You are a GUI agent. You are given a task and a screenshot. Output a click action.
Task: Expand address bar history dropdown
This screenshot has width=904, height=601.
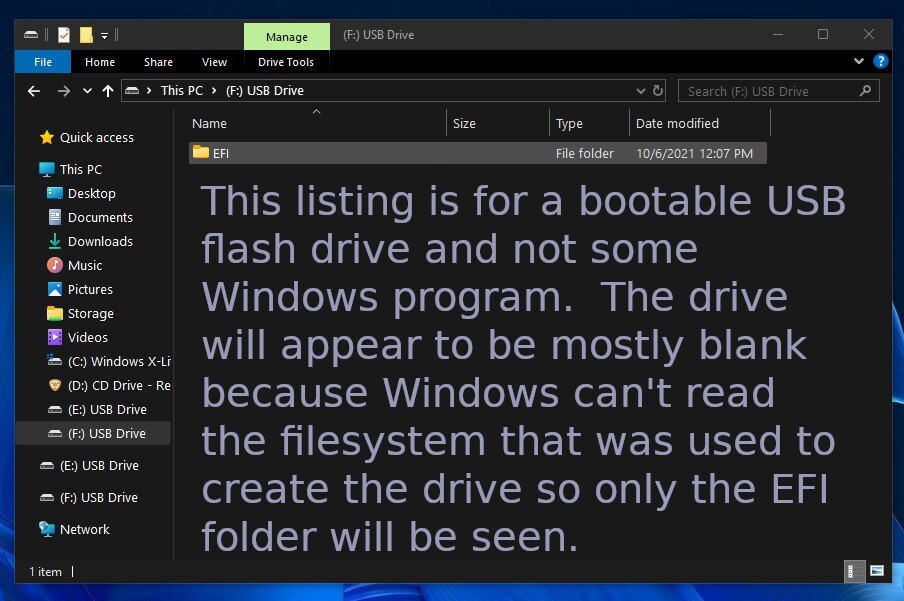[641, 91]
